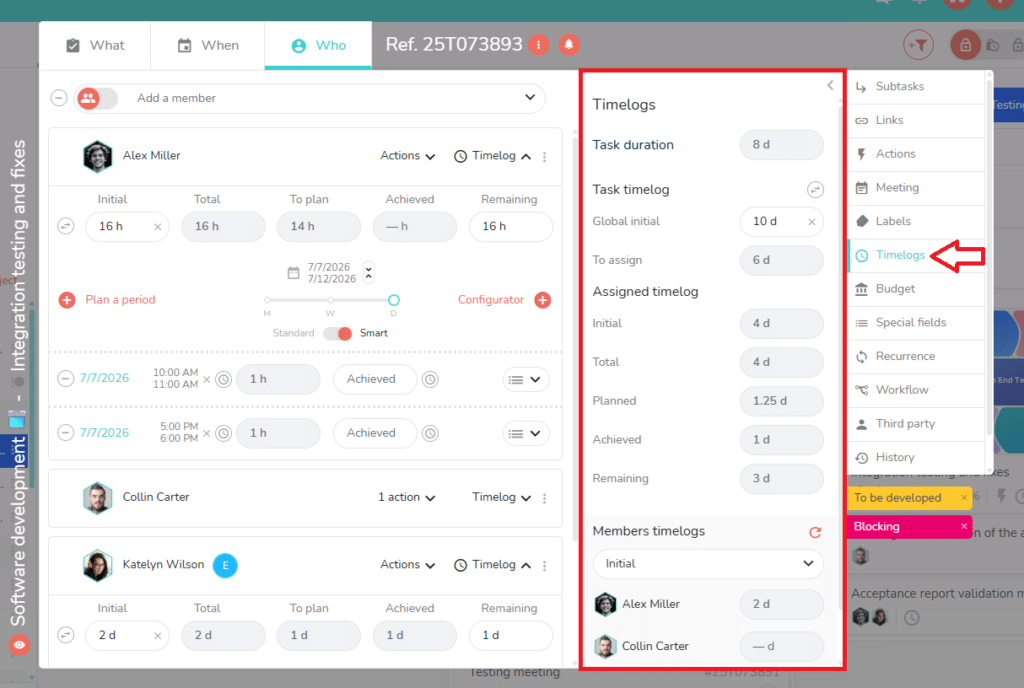Viewport: 1024px width, 688px height.
Task: Click the Task timelog sync icon
Action: tap(814, 189)
